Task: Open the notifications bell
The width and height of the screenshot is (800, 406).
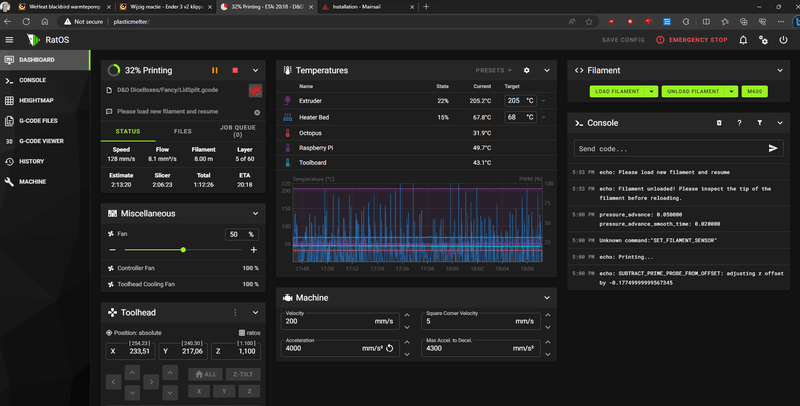Action: click(743, 40)
